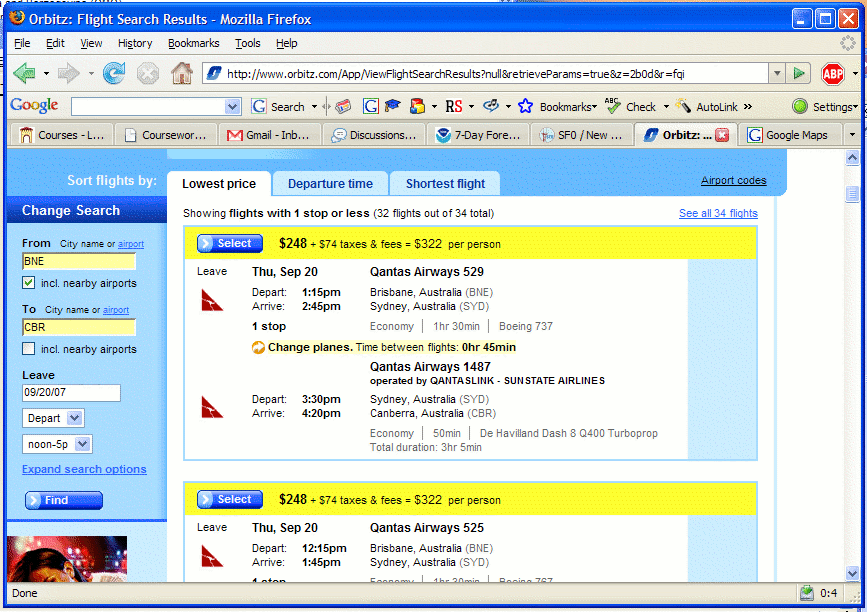The height and width of the screenshot is (612, 867).
Task: Go to the Home page icon
Action: point(181,72)
